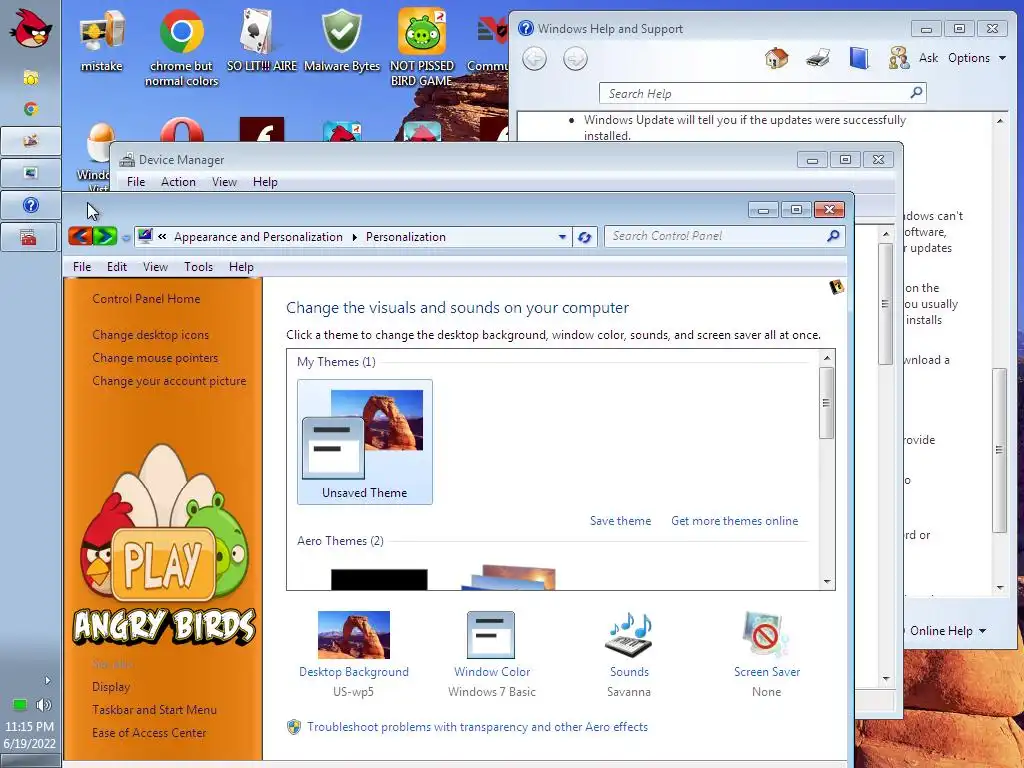
Task: Click 'Troubleshoot problems with transparency' link
Action: click(477, 727)
